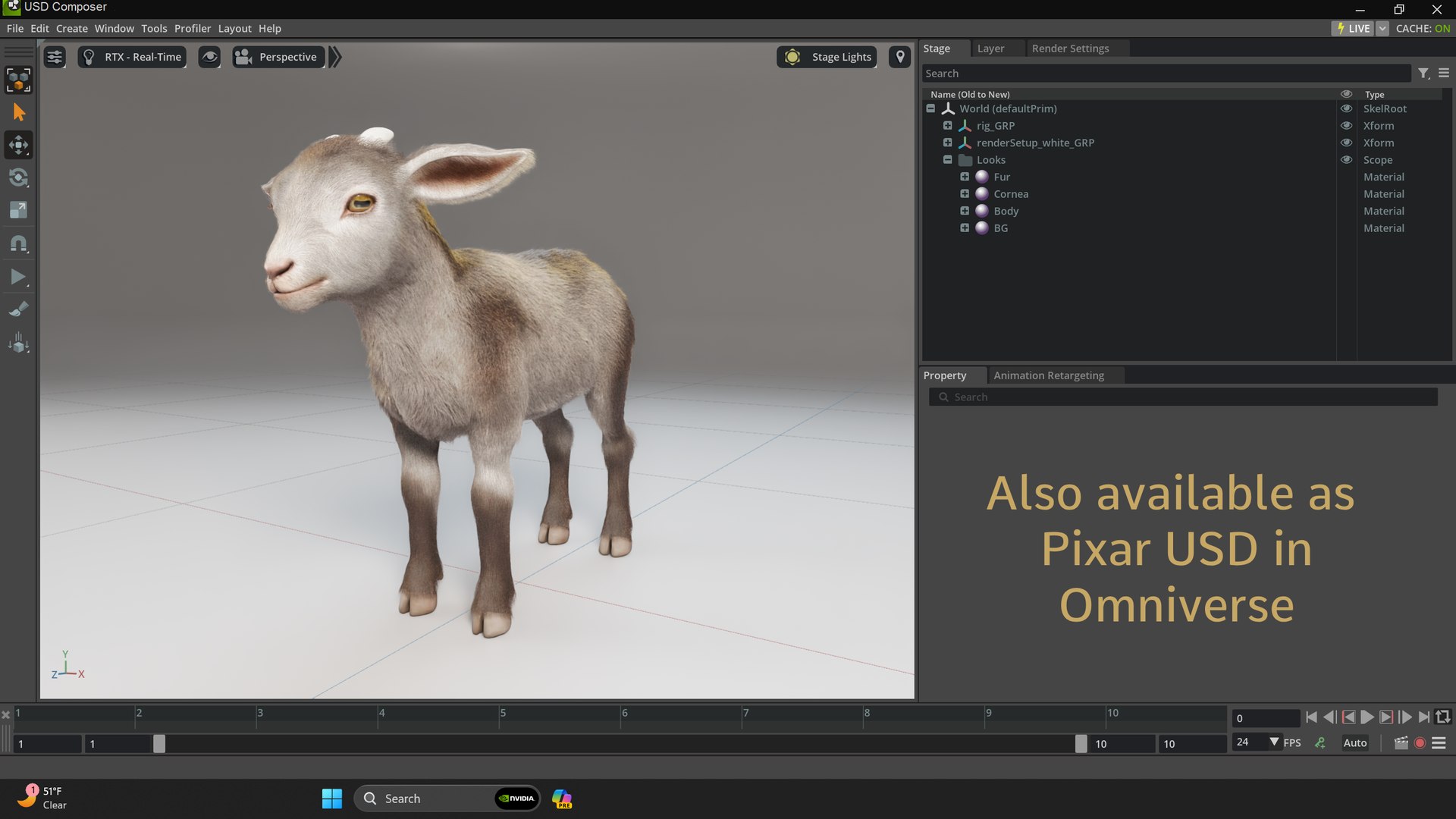Select the physics drop placement tool

point(18,343)
